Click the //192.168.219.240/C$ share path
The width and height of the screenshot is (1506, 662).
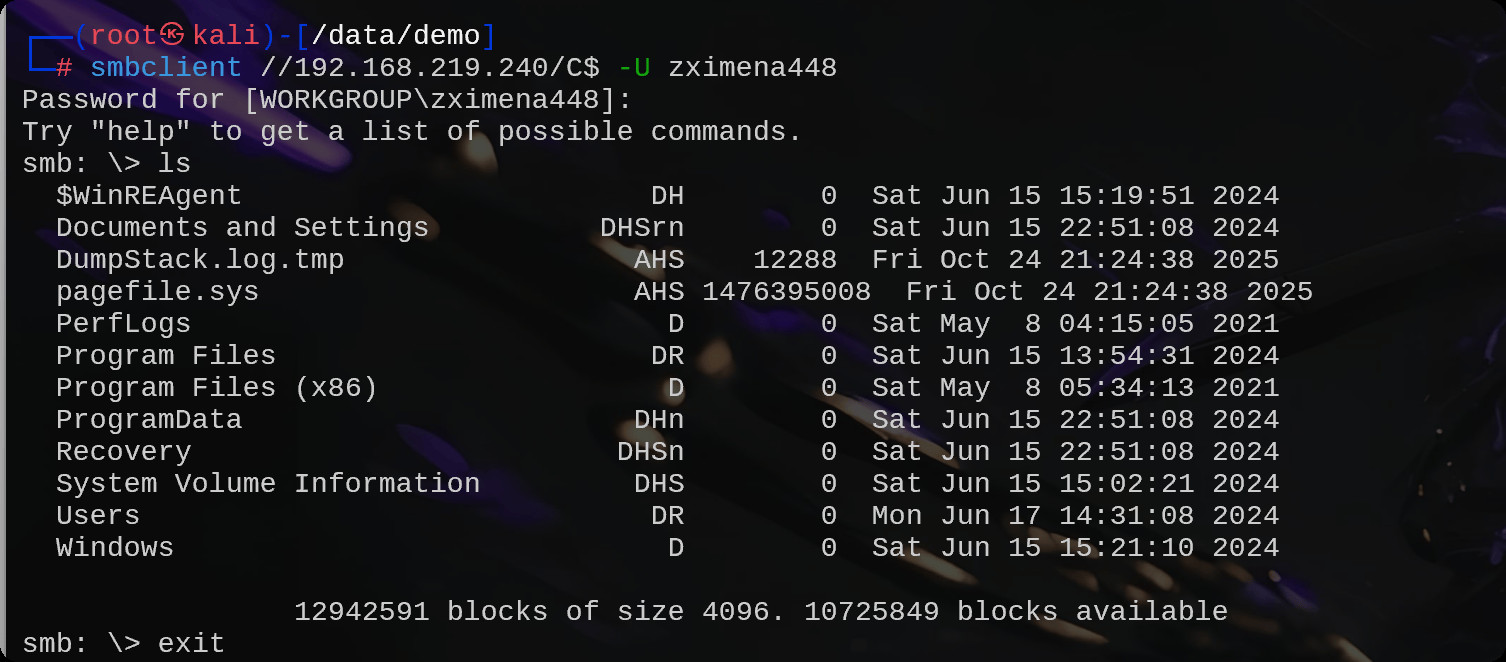pyautogui.click(x=430, y=68)
